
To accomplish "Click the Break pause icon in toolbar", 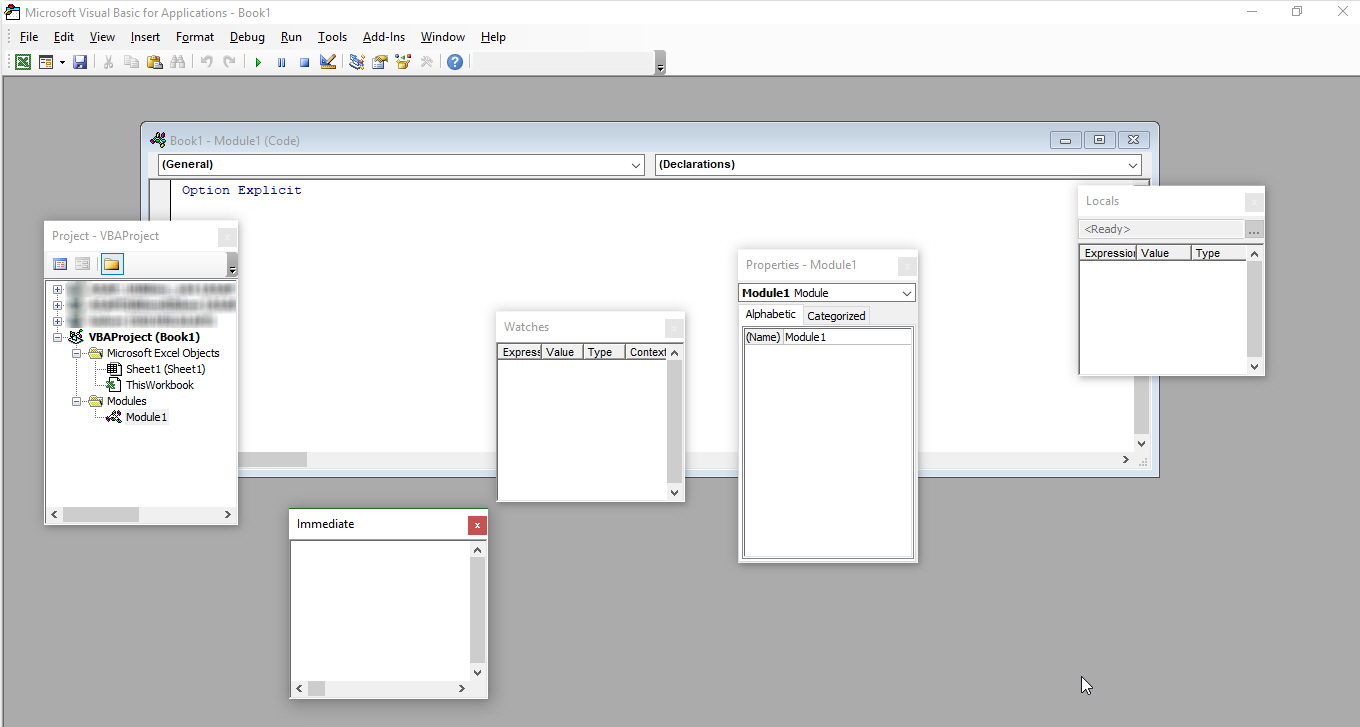I will coord(281,62).
